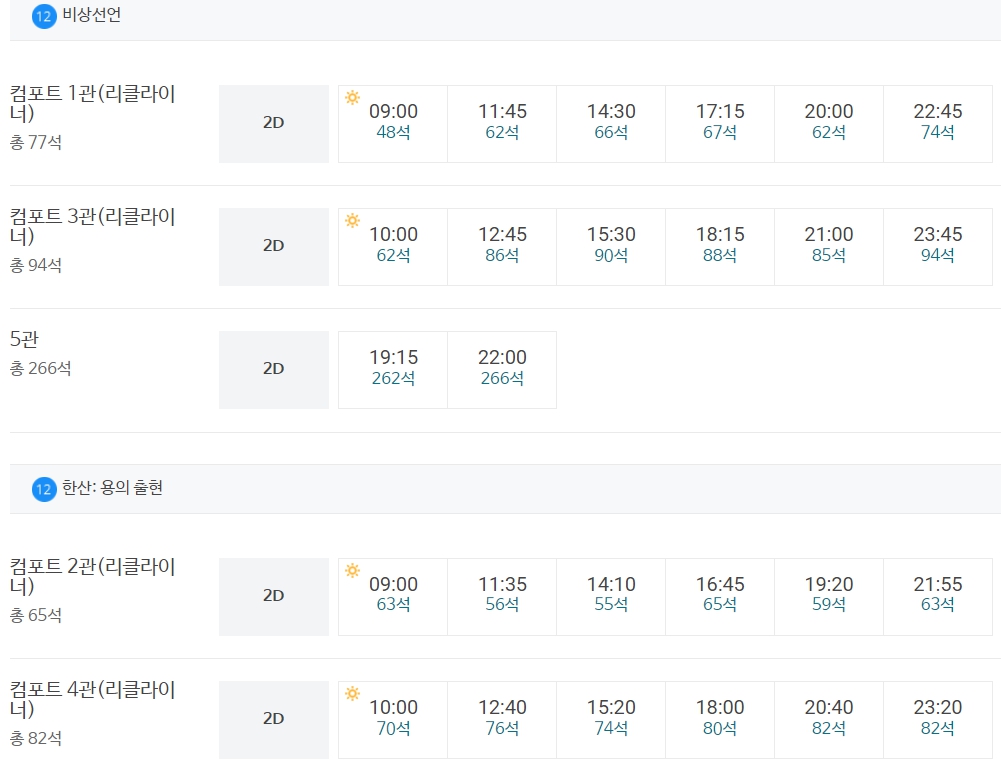Viewport: 1001px width, 766px height.
Task: Select the 18:00 showtime in 컴포트 4관
Action: click(720, 720)
